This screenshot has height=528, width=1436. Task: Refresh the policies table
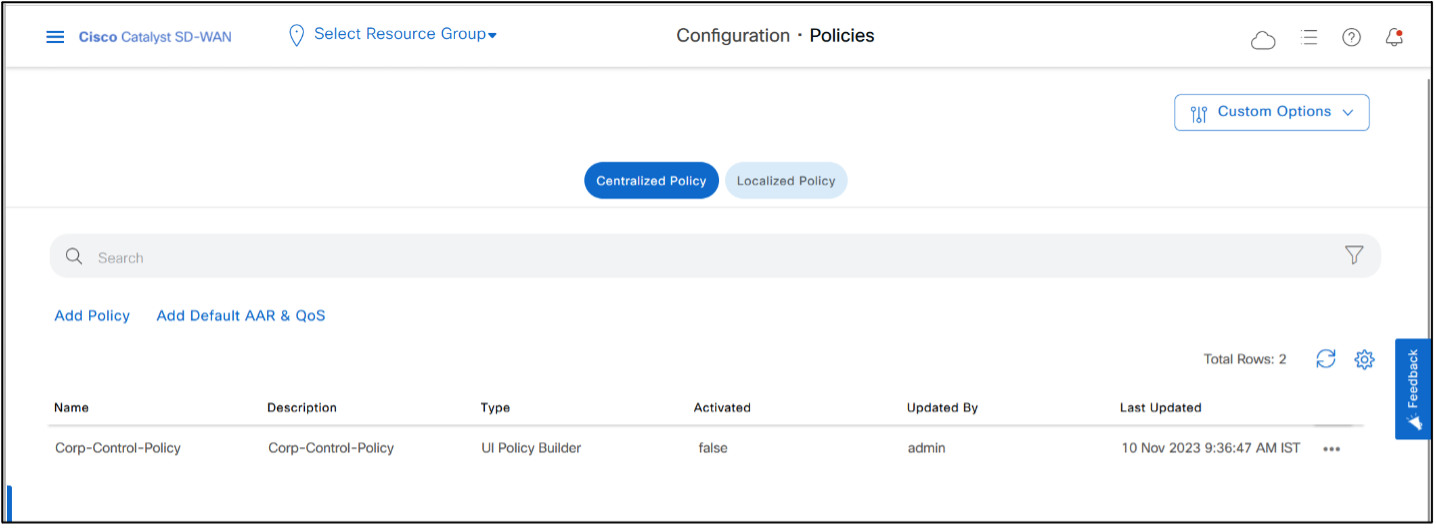(x=1325, y=359)
